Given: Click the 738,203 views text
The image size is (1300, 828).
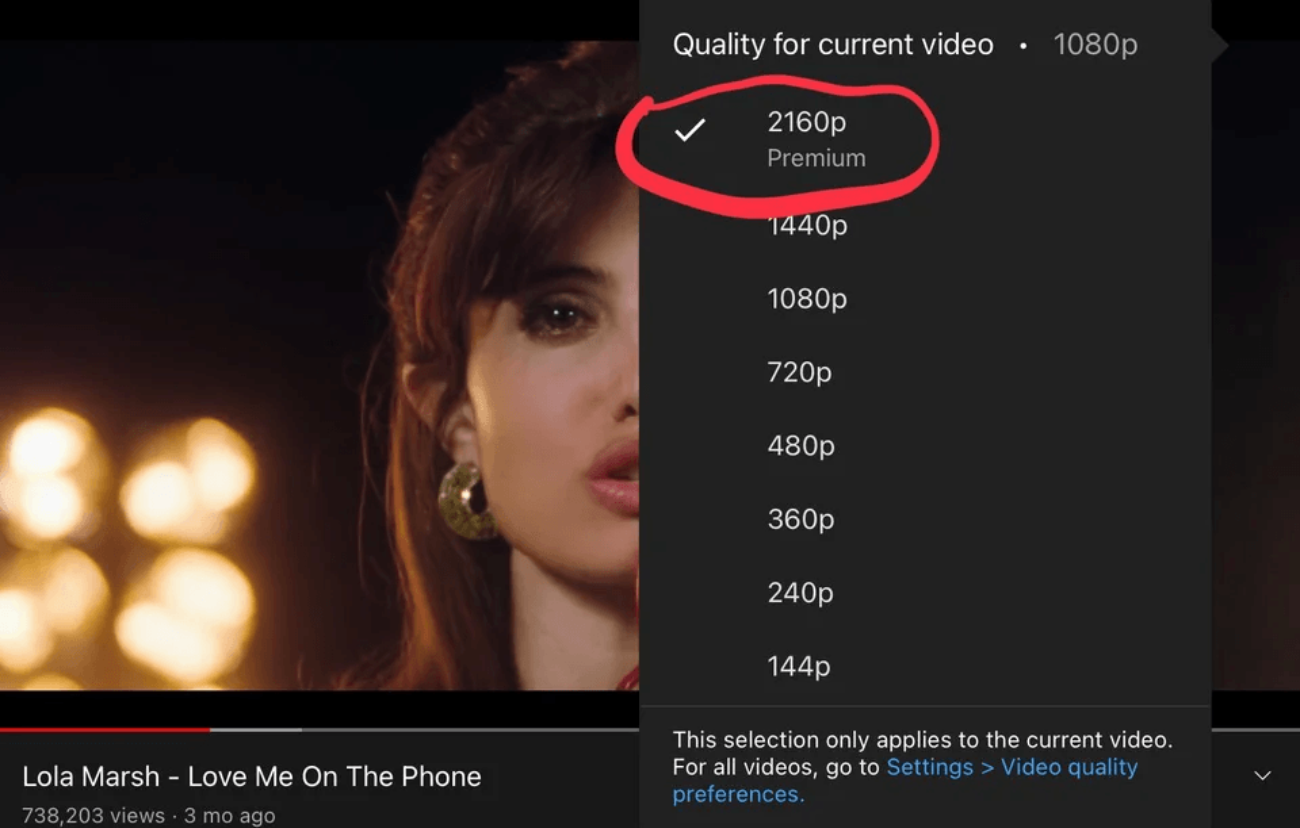Looking at the screenshot, I should (x=90, y=815).
